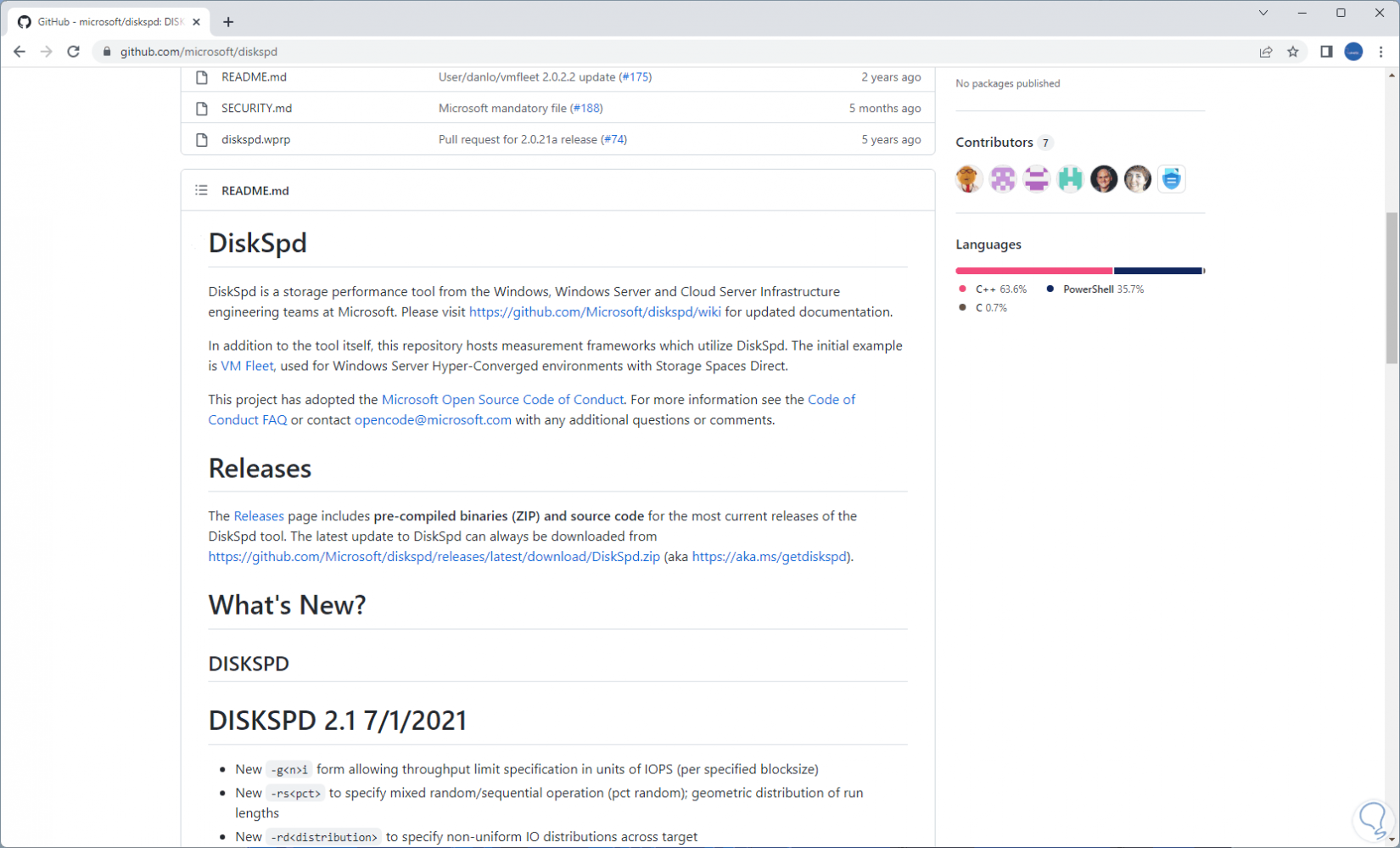Open the Chrome profile avatar menu

coord(1353,52)
